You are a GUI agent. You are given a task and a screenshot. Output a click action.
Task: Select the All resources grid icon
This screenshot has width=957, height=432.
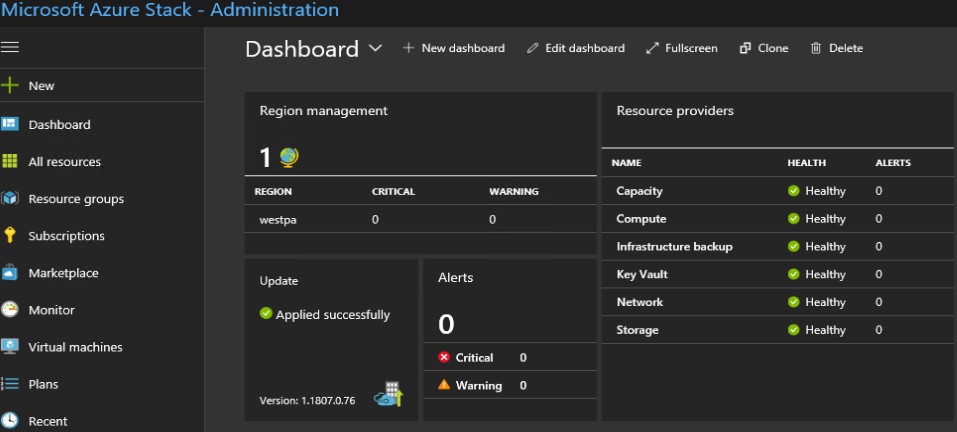11,162
